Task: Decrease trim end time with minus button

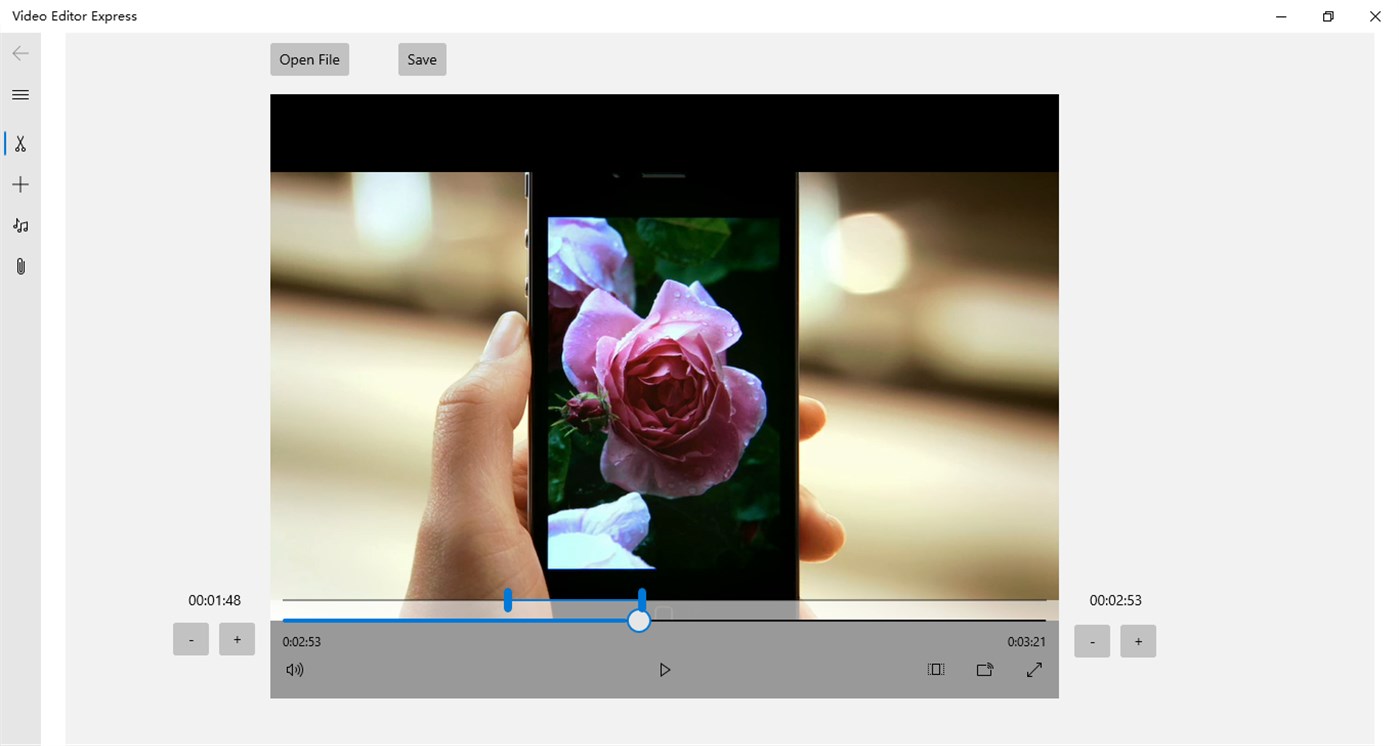Action: 1092,641
